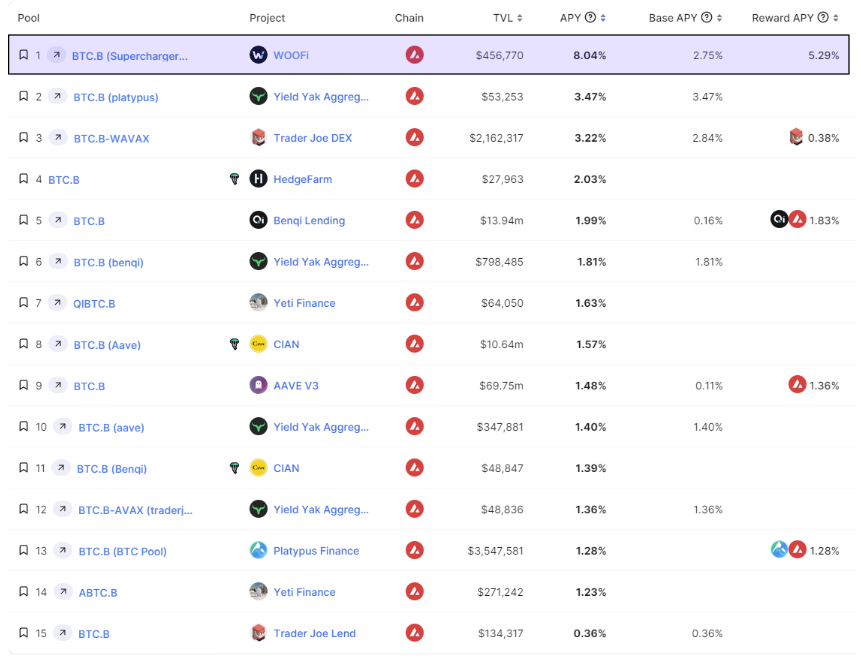Bookmark the BTC.B (Aave) CIAN pool
861x660 pixels.
[x=24, y=344]
